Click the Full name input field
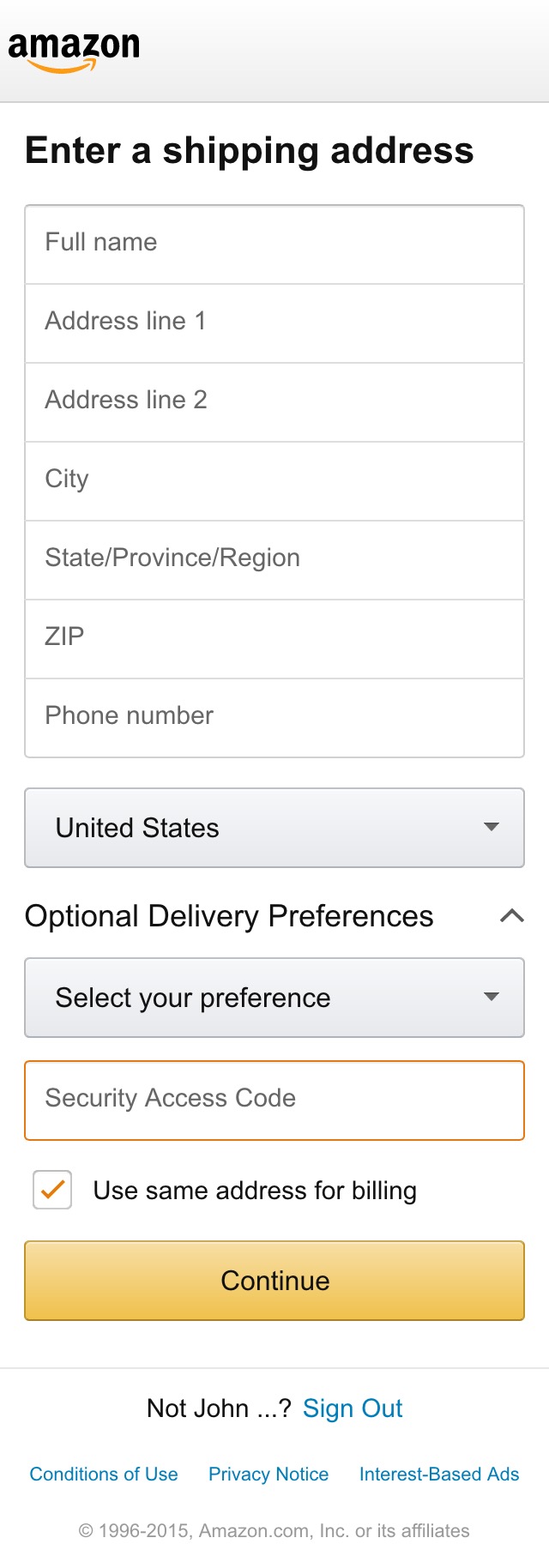549x1568 pixels. pyautogui.click(x=274, y=243)
